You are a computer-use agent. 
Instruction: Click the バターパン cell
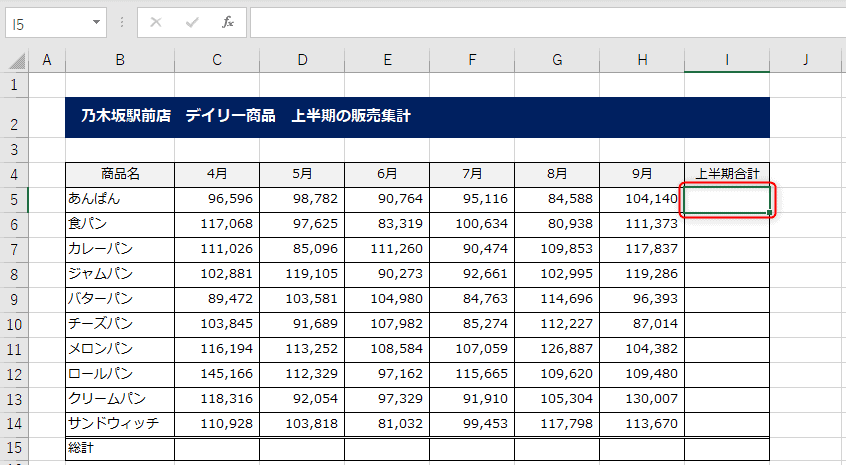(120, 299)
